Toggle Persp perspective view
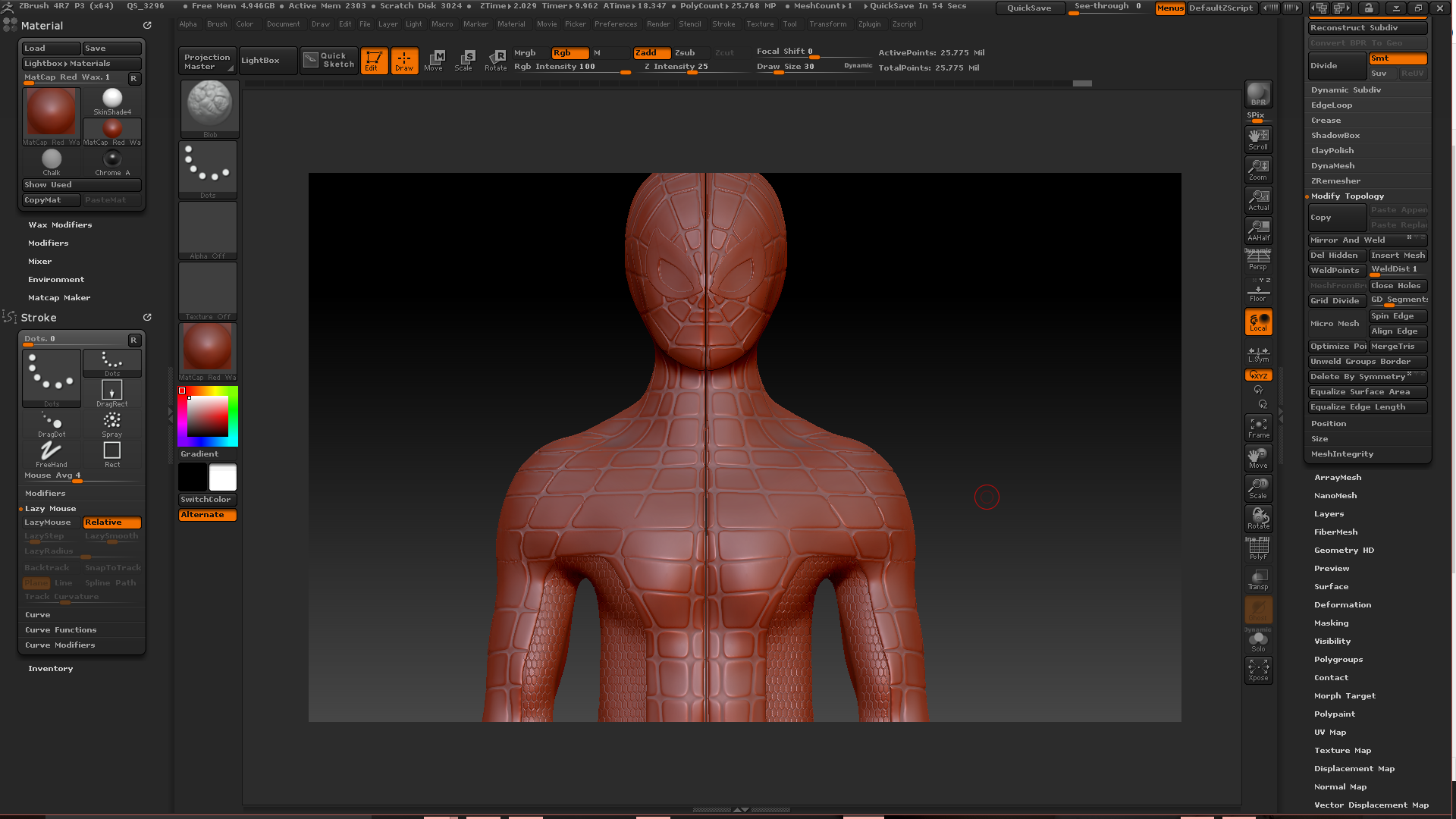This screenshot has width=1456, height=819. click(x=1258, y=260)
